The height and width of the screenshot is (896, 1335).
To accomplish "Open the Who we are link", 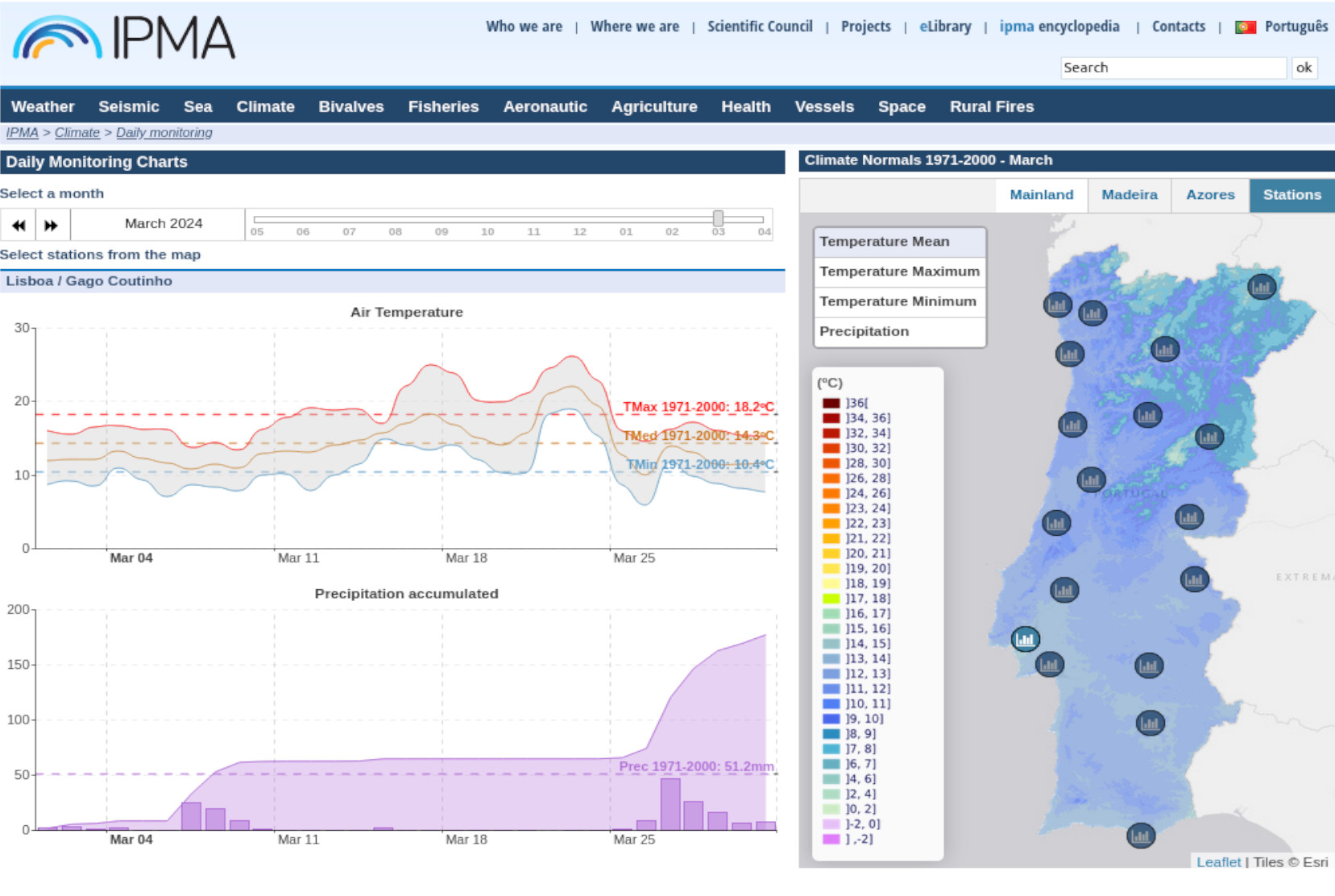I will click(x=524, y=27).
